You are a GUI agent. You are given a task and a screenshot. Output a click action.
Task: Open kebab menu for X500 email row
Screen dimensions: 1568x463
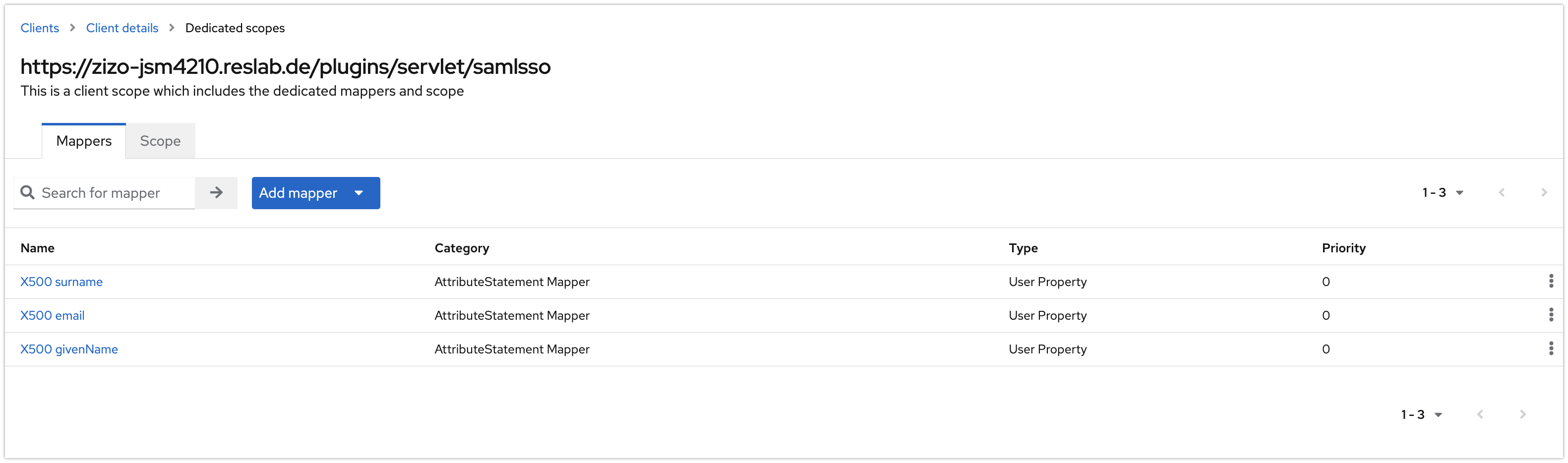[1550, 315]
